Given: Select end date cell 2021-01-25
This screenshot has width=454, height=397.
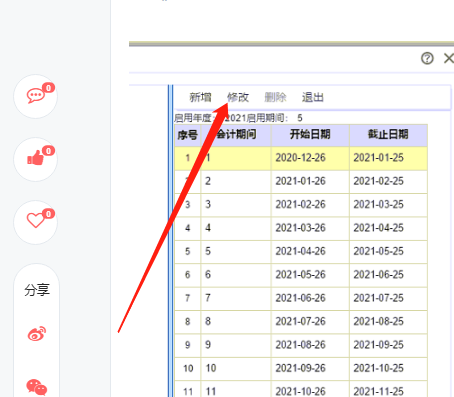Looking at the screenshot, I should [x=388, y=158].
